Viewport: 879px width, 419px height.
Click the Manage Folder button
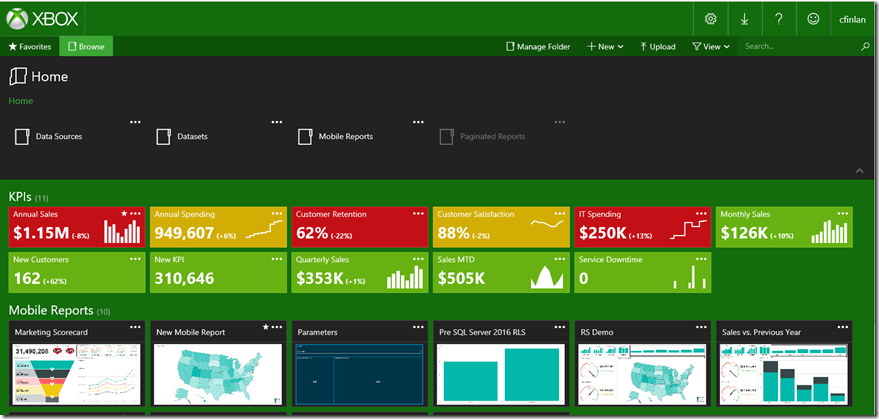[538, 47]
